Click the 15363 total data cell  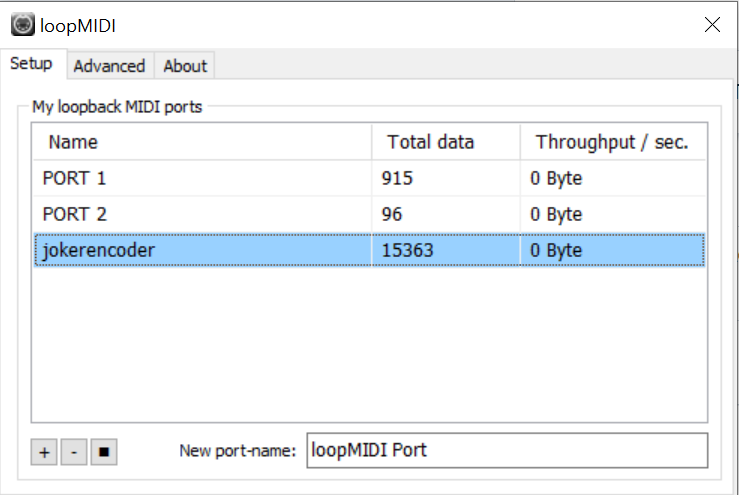pos(446,250)
